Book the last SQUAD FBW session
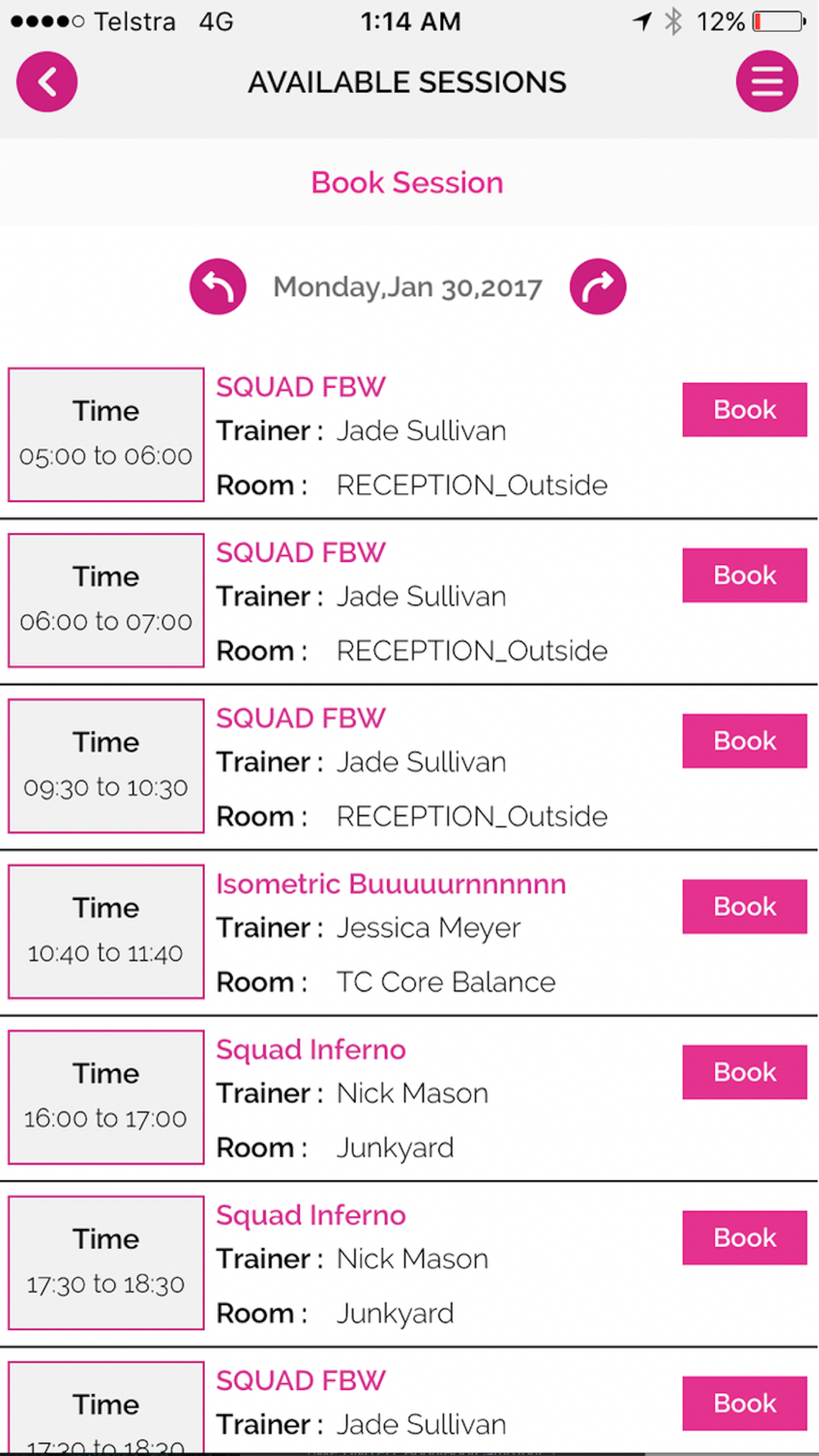The width and height of the screenshot is (819, 1456). click(x=744, y=1403)
